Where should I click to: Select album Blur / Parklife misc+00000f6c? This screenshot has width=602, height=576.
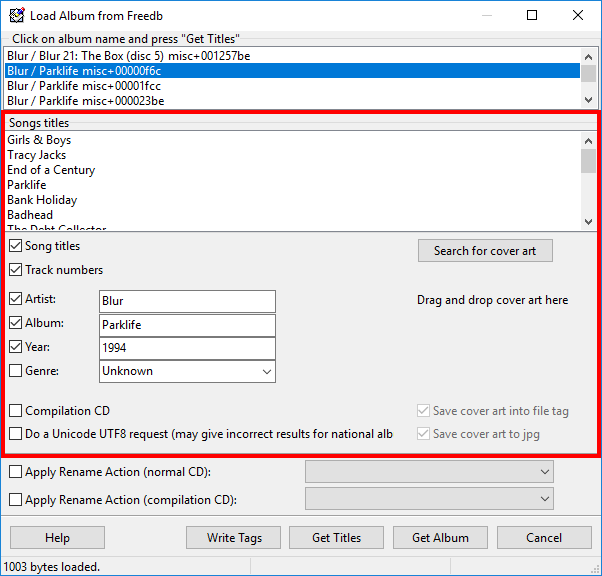pyautogui.click(x=292, y=71)
